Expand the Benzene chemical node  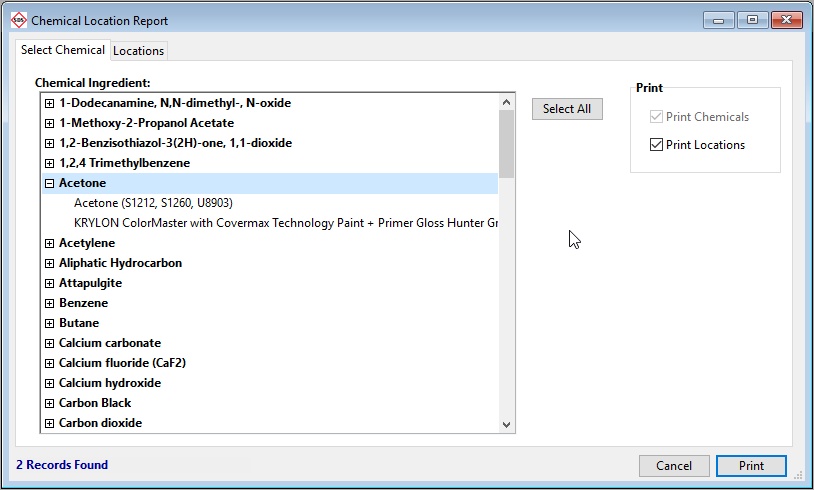tap(49, 303)
